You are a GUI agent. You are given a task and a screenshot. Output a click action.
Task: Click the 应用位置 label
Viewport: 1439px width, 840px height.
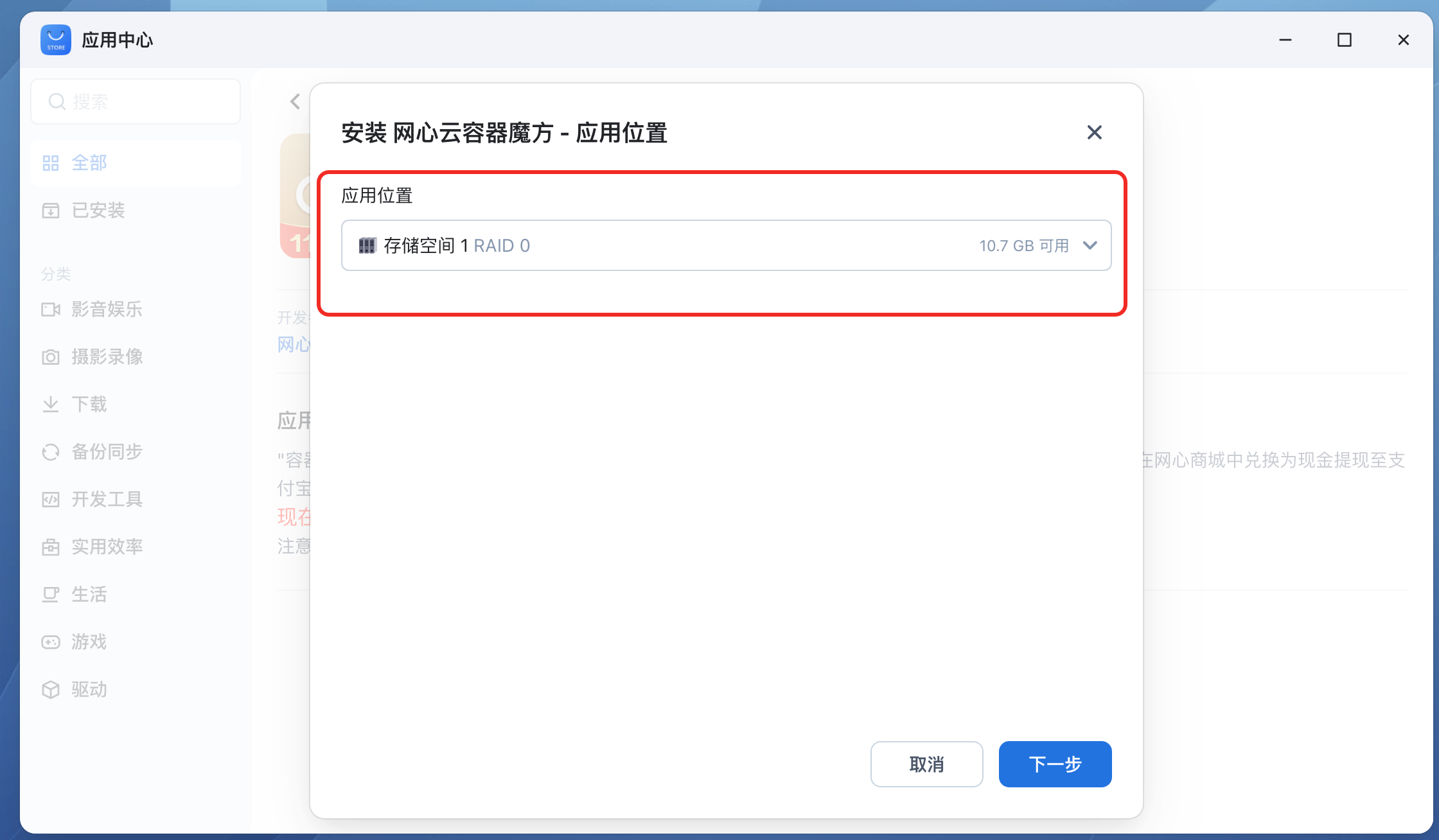[x=377, y=195]
